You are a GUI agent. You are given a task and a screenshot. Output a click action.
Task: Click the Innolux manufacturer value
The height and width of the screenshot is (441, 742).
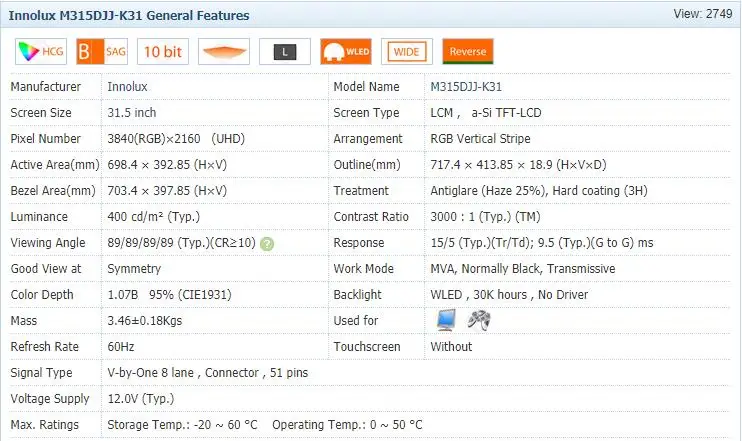[127, 87]
